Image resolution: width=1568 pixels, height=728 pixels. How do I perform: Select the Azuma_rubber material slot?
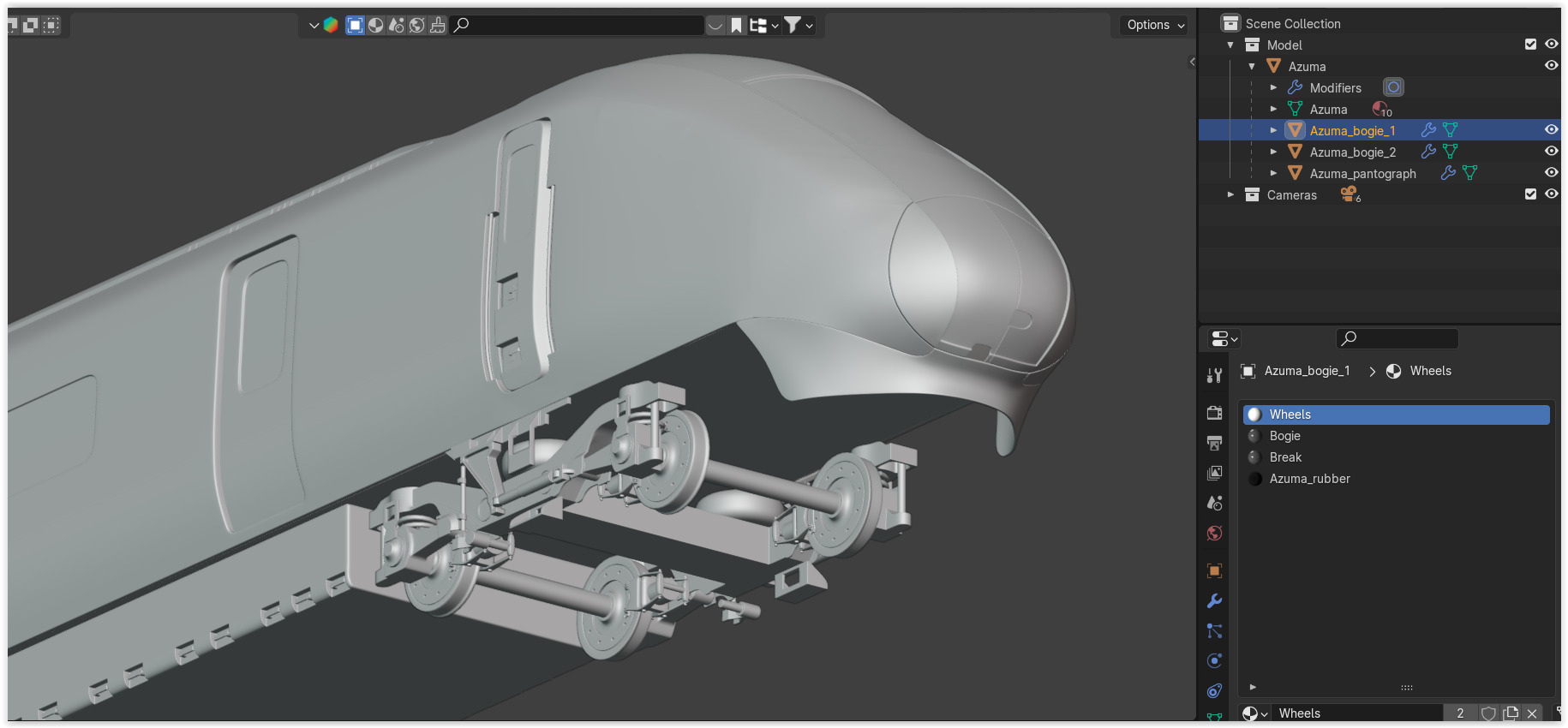pyautogui.click(x=1397, y=479)
